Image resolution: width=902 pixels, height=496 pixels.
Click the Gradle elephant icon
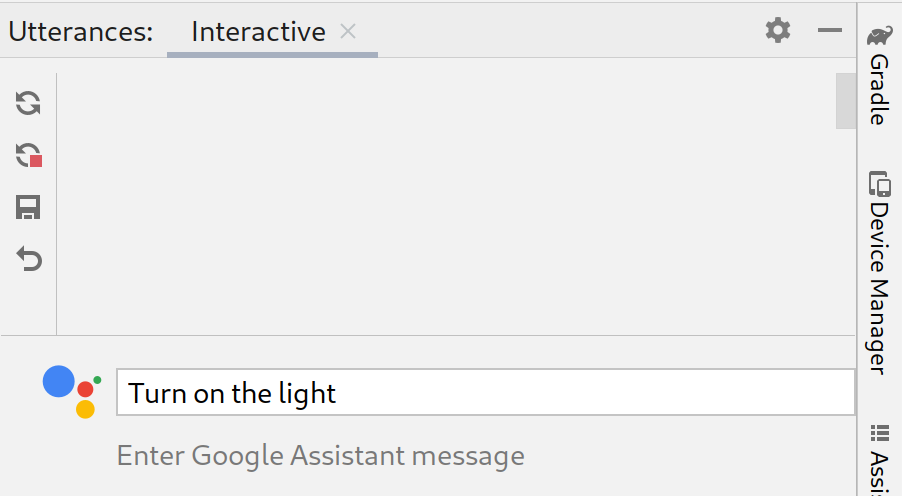pyautogui.click(x=879, y=37)
